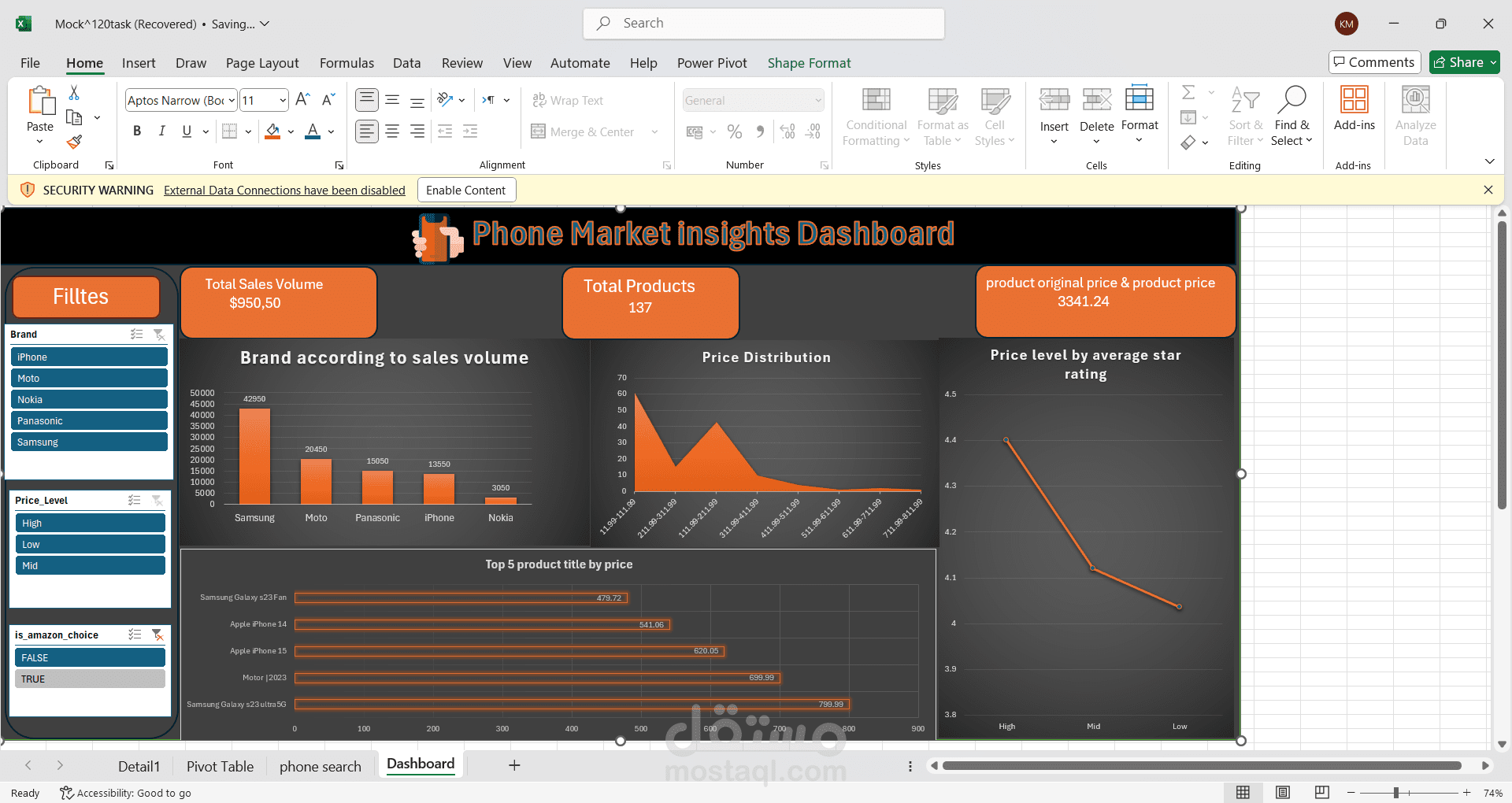Switch to Page Layout view in status bar
Screen dimensions: 1512x803
[x=1283, y=793]
